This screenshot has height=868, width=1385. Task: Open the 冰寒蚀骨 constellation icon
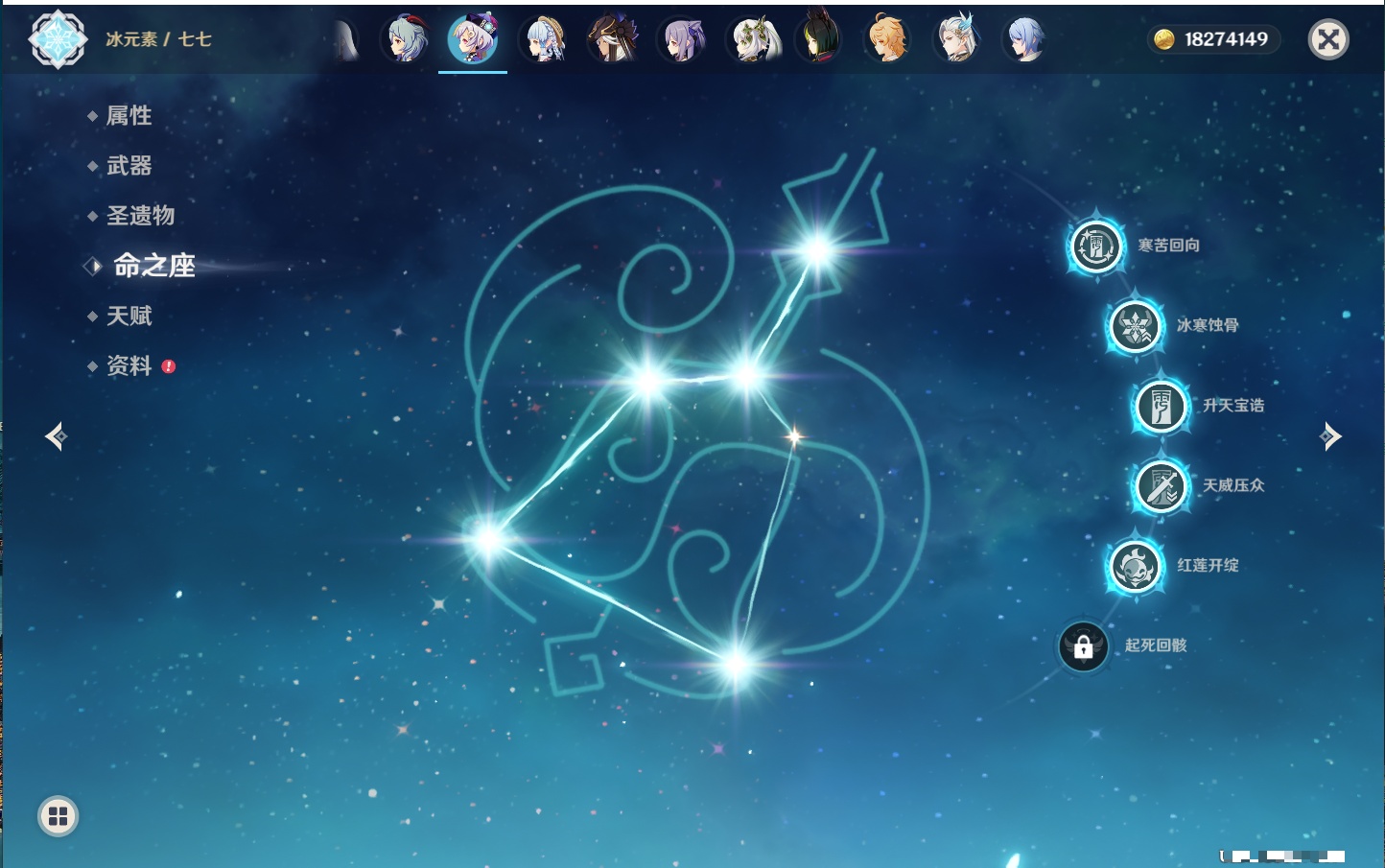click(x=1136, y=326)
